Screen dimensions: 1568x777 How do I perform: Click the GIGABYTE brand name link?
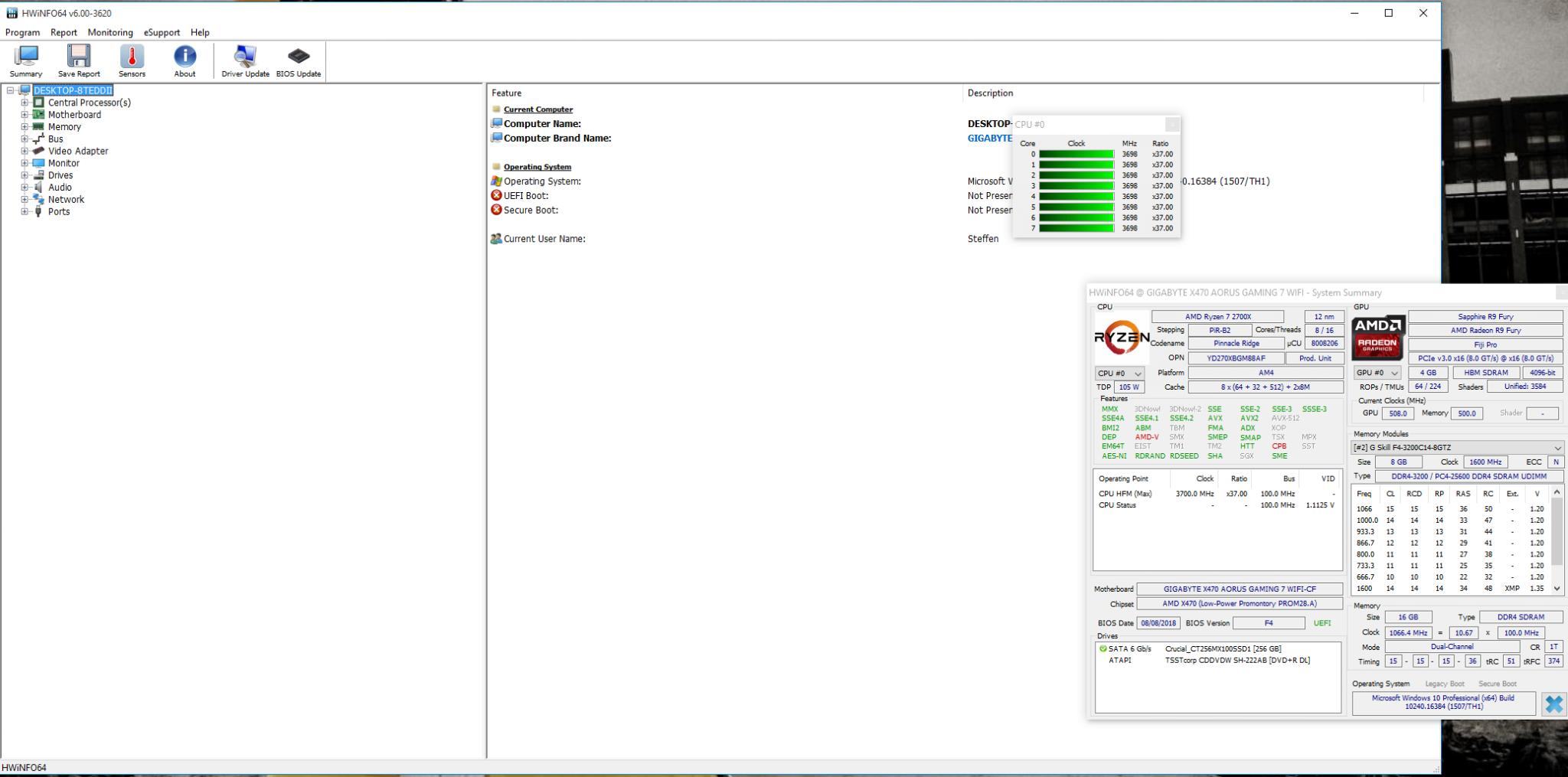tap(990, 139)
